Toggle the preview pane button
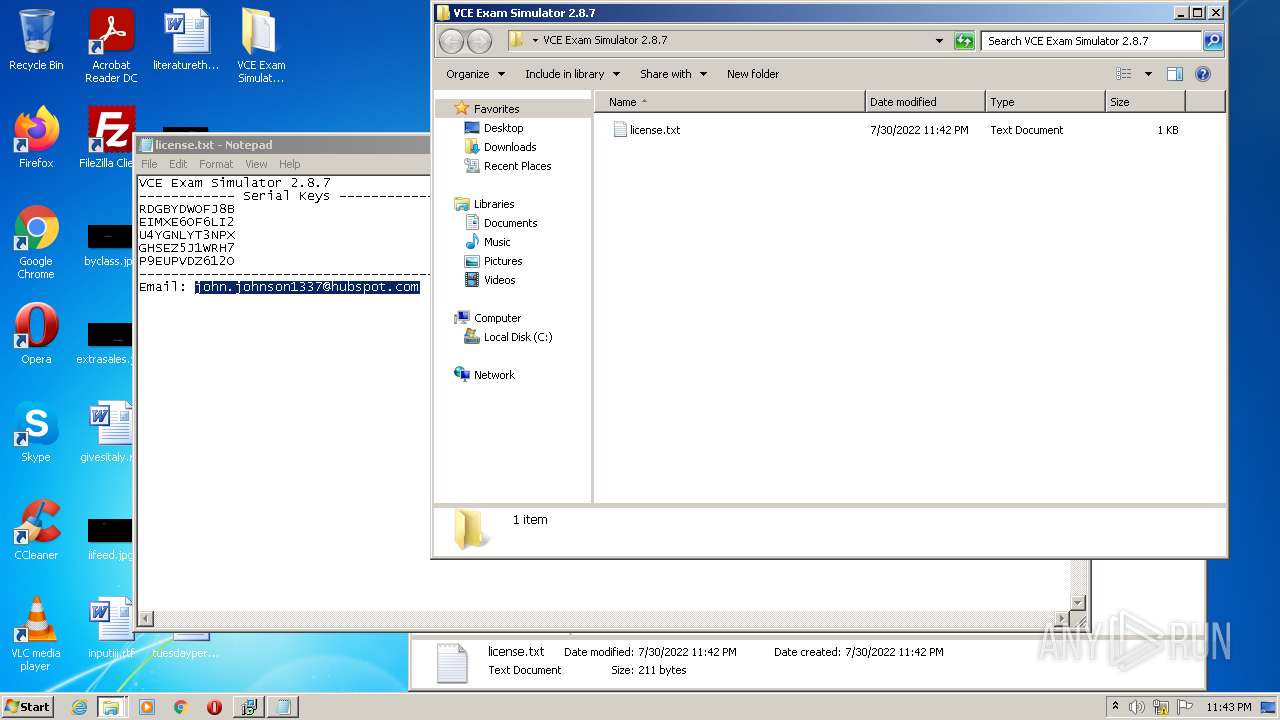Viewport: 1280px width, 720px height. click(x=1175, y=74)
